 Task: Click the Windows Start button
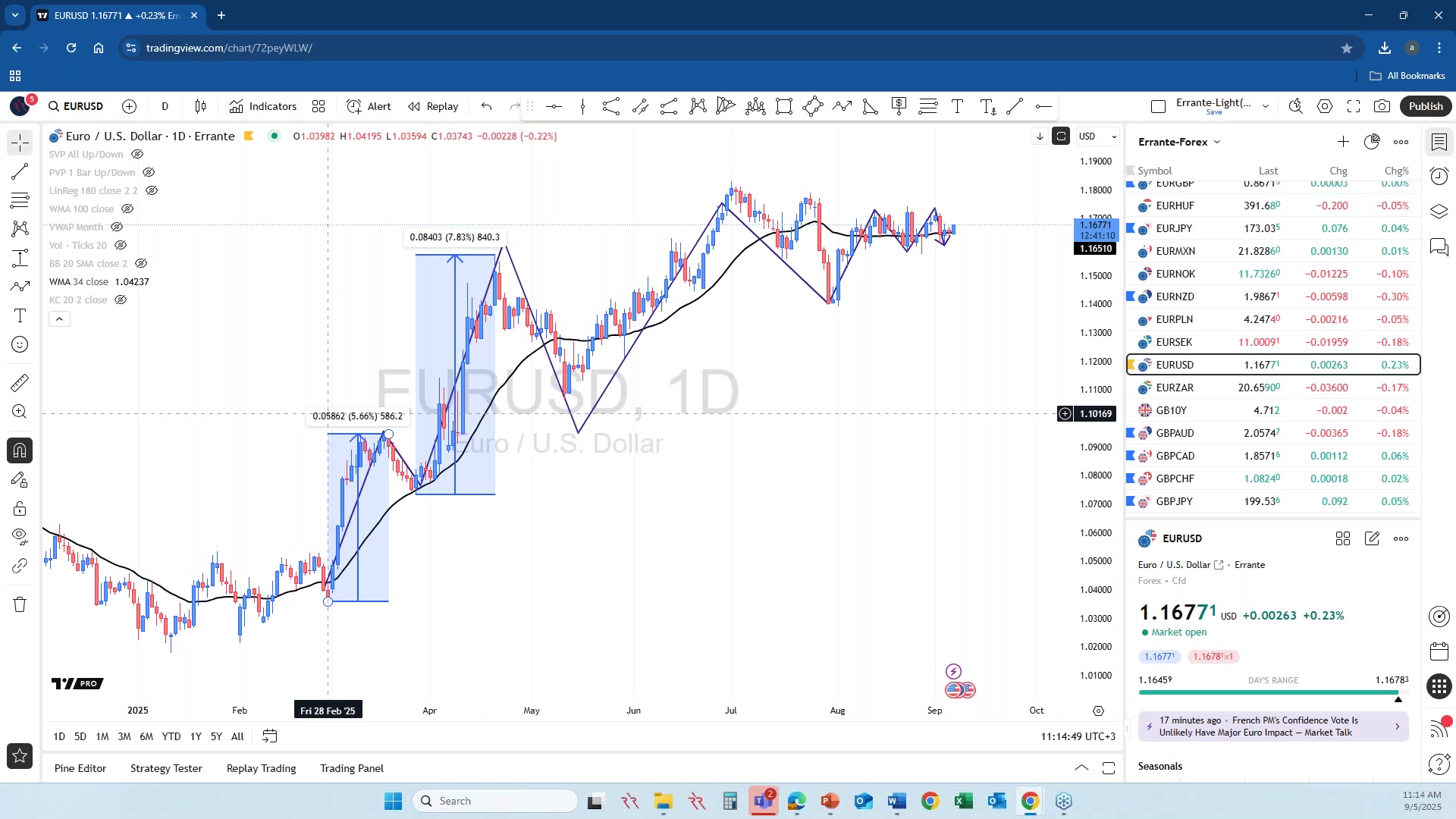(393, 801)
